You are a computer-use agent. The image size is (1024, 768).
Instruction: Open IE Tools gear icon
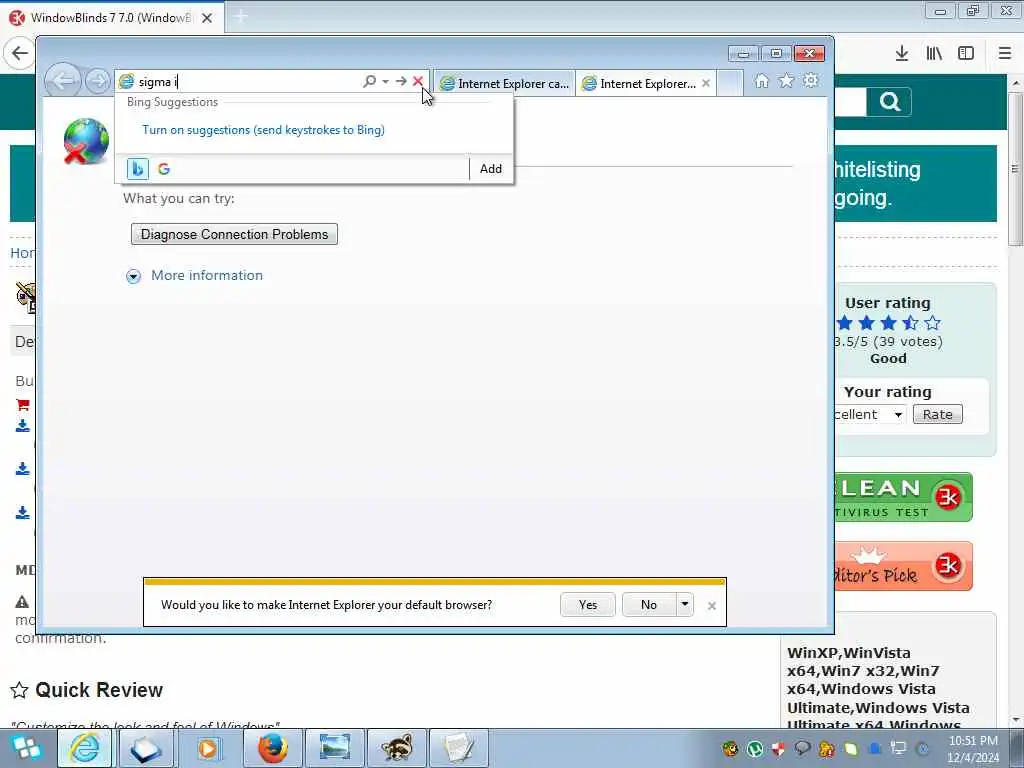click(810, 81)
